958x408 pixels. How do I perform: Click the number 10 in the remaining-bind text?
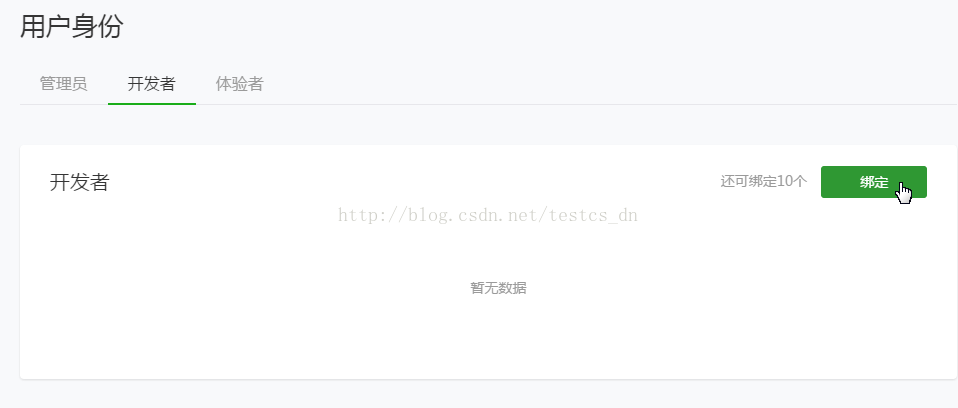(x=784, y=181)
